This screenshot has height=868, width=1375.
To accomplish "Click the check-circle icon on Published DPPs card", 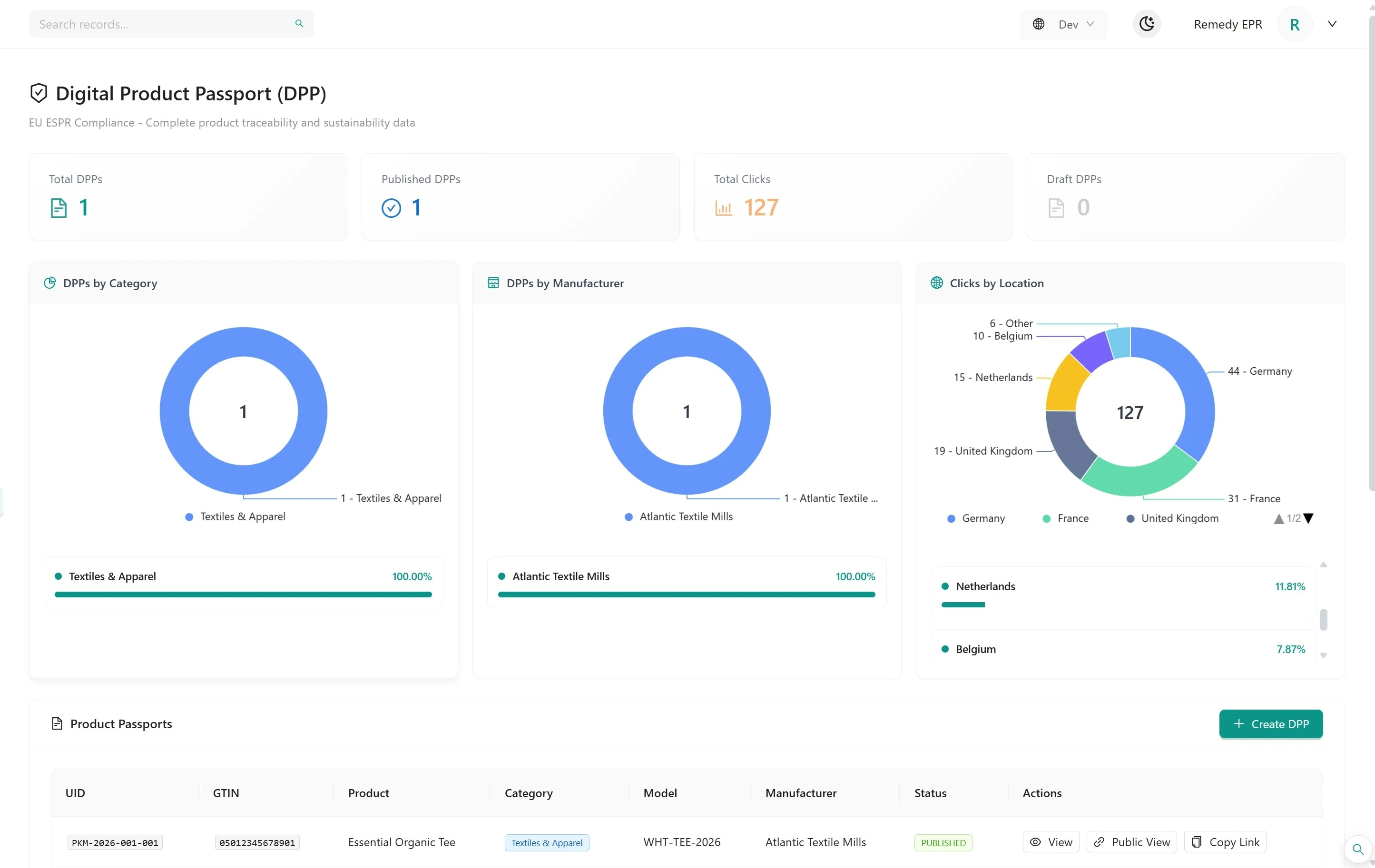I will point(391,208).
